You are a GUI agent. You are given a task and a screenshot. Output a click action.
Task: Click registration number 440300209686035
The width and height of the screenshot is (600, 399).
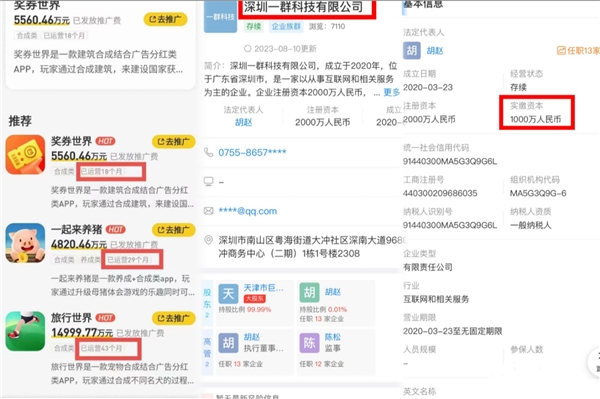tap(440, 193)
